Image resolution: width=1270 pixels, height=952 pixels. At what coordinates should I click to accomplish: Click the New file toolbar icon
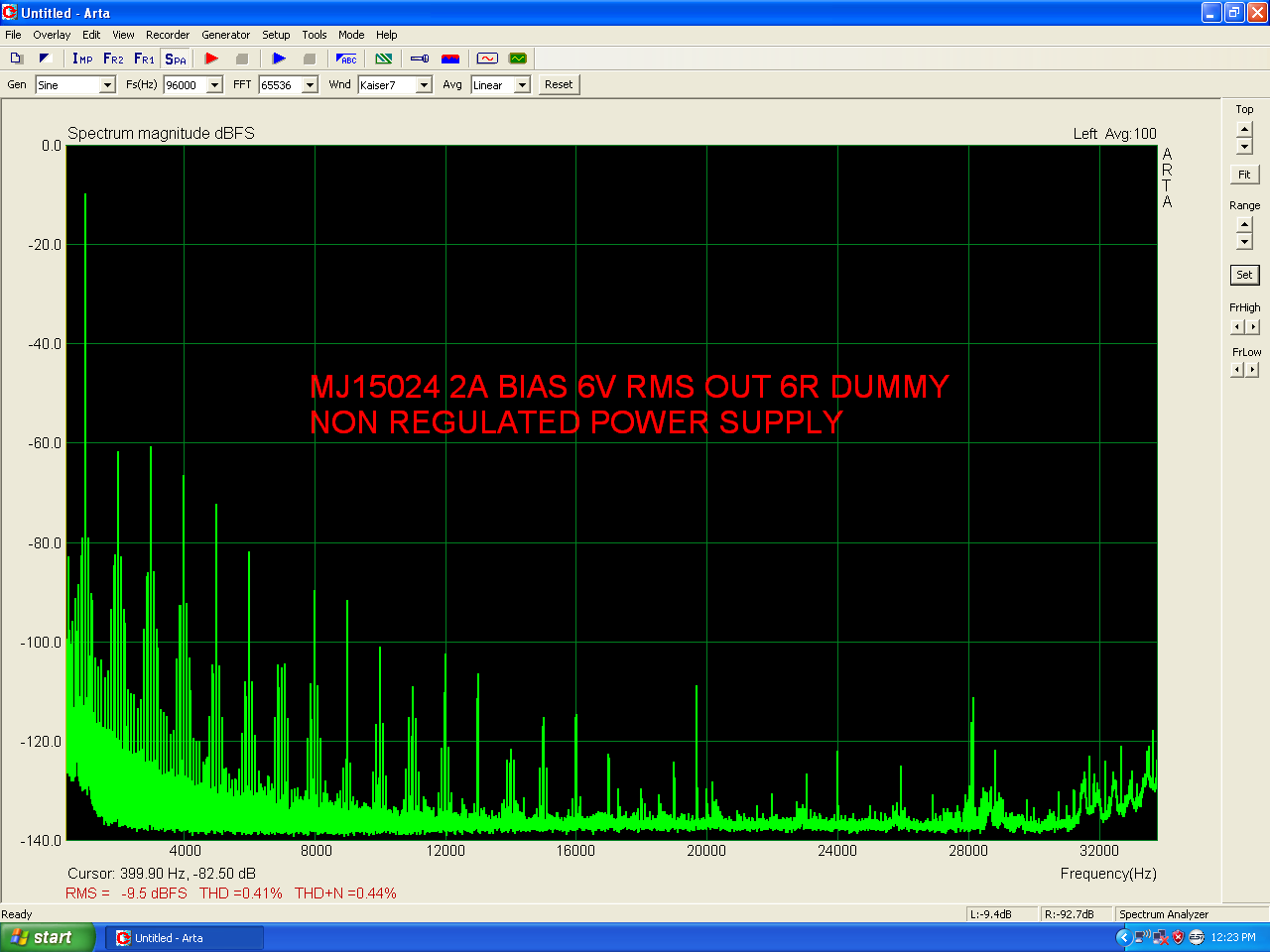16,59
